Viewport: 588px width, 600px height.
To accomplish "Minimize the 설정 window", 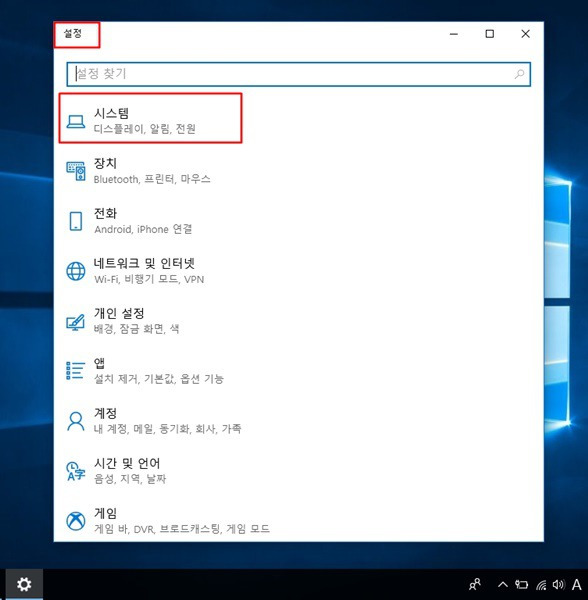I will point(454,34).
